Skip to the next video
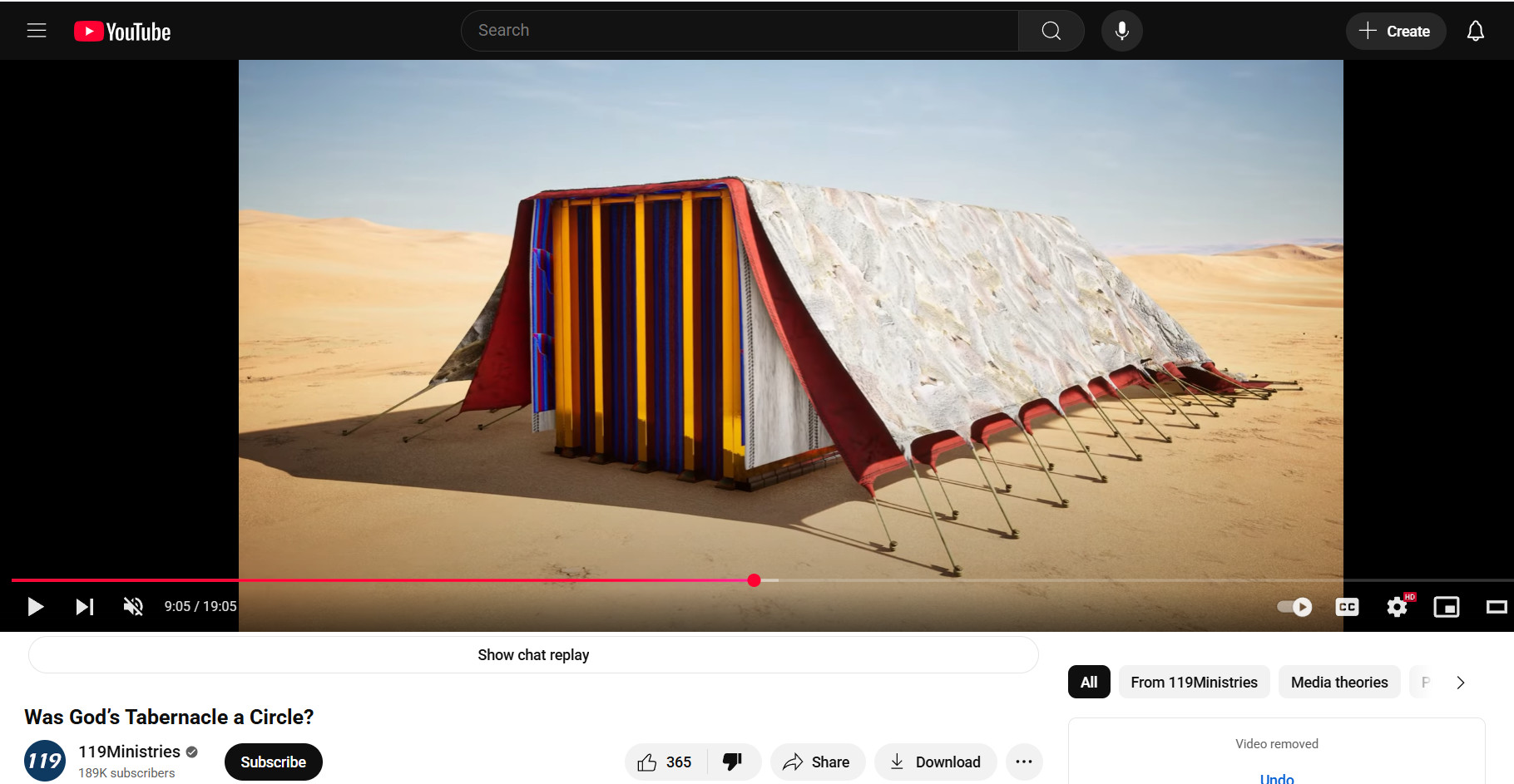The image size is (1514, 784). [x=84, y=607]
